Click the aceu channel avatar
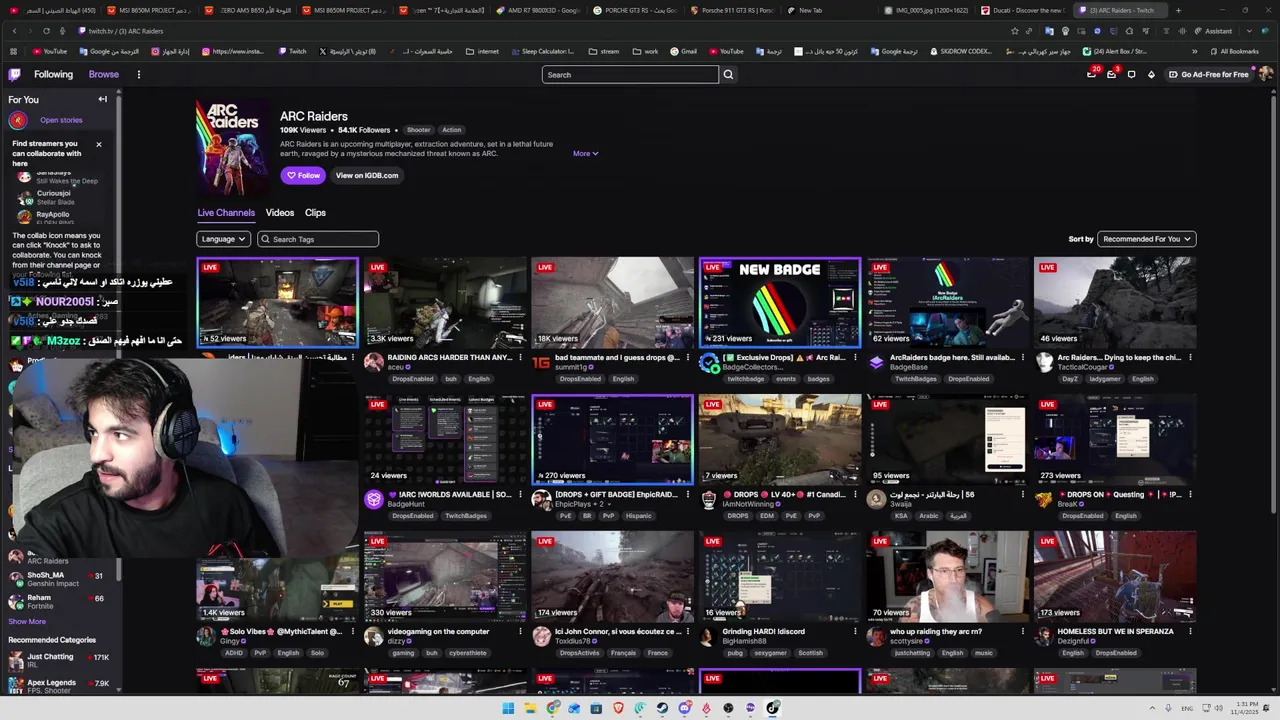 point(374,362)
